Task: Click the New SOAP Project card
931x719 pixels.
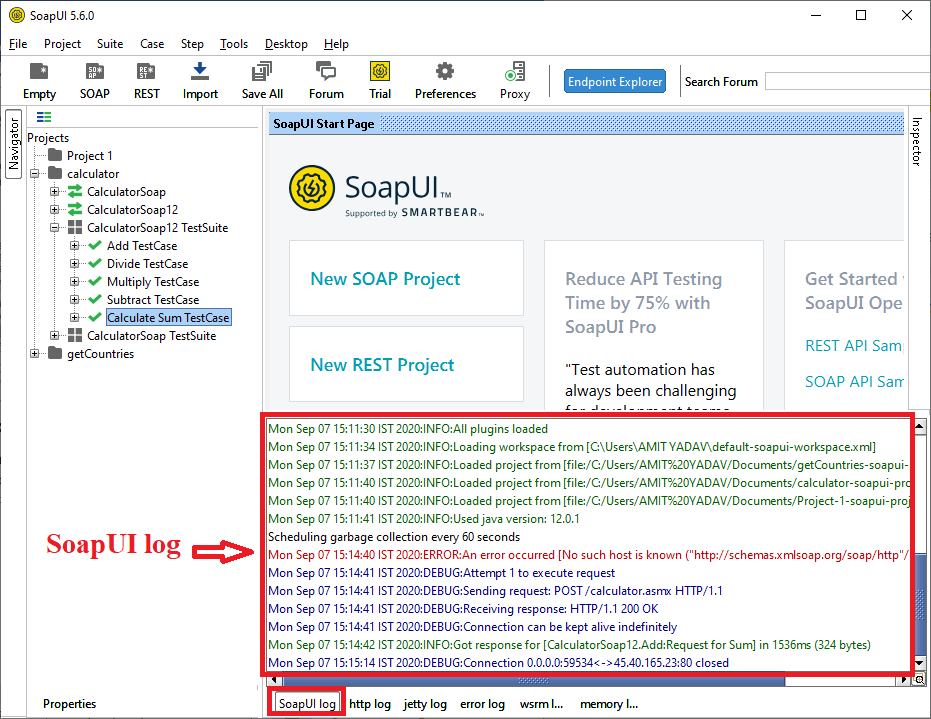Action: pyautogui.click(x=406, y=278)
